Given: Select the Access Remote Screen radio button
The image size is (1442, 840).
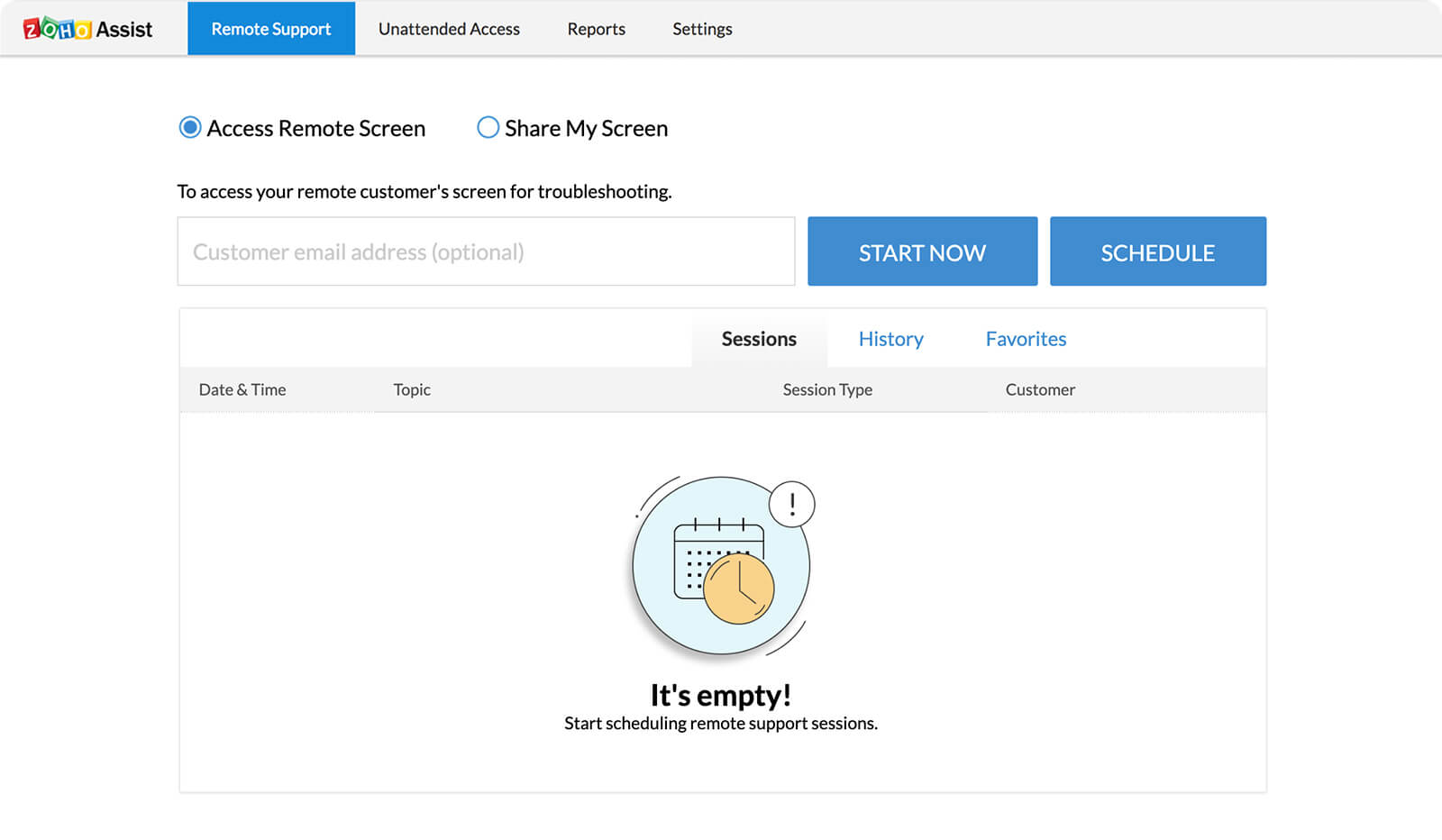Looking at the screenshot, I should click(190, 128).
